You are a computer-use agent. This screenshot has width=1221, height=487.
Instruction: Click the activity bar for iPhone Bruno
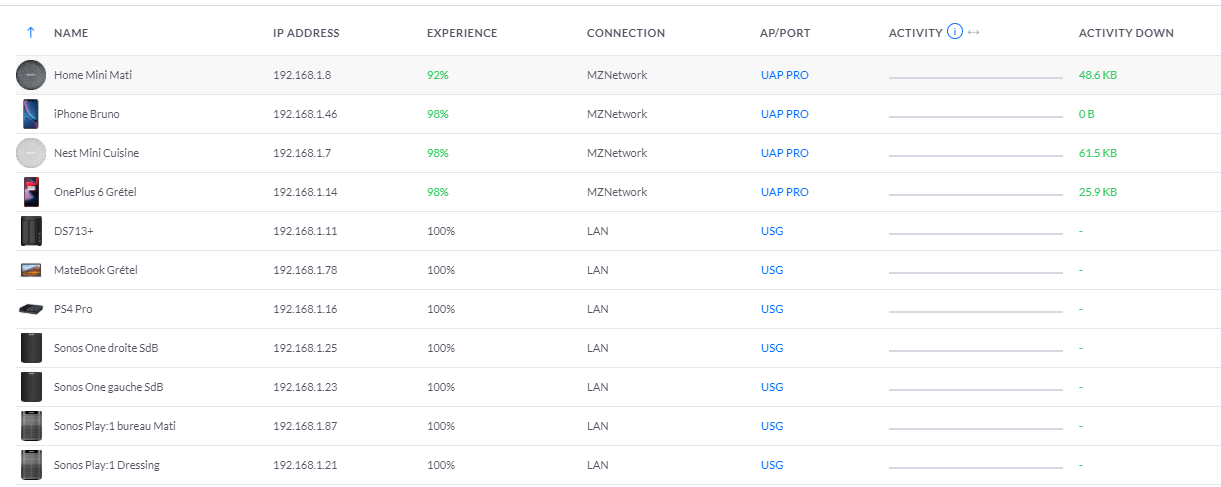point(975,116)
